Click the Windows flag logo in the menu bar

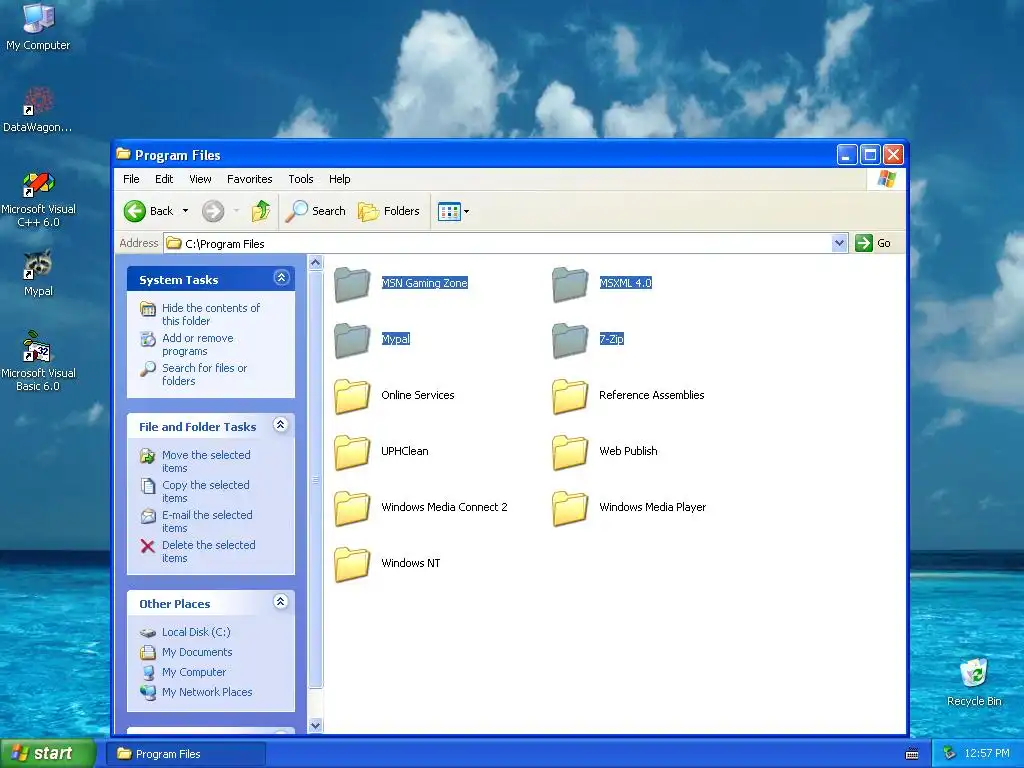(x=887, y=179)
